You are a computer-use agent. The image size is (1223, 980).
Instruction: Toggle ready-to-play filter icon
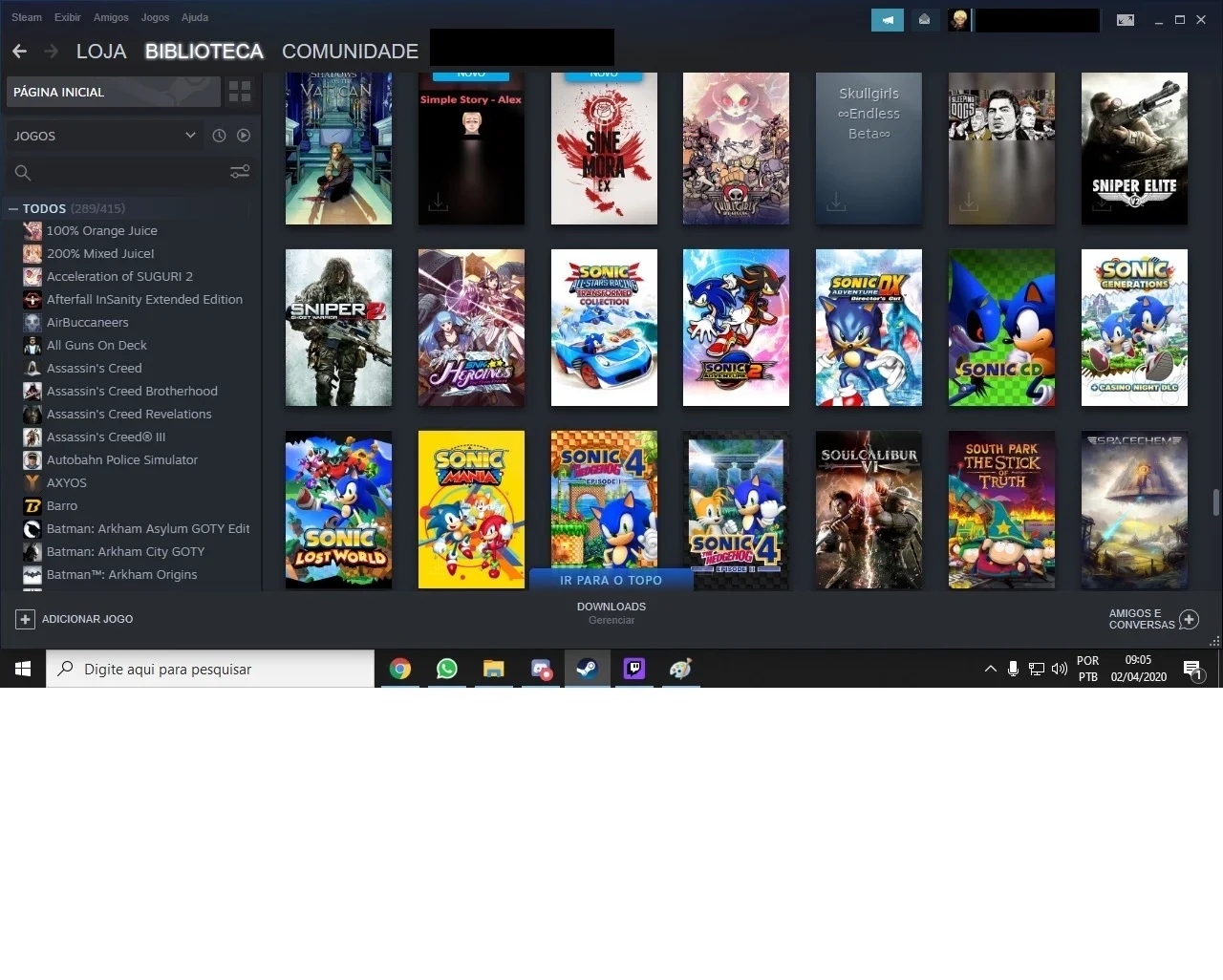[x=244, y=136]
